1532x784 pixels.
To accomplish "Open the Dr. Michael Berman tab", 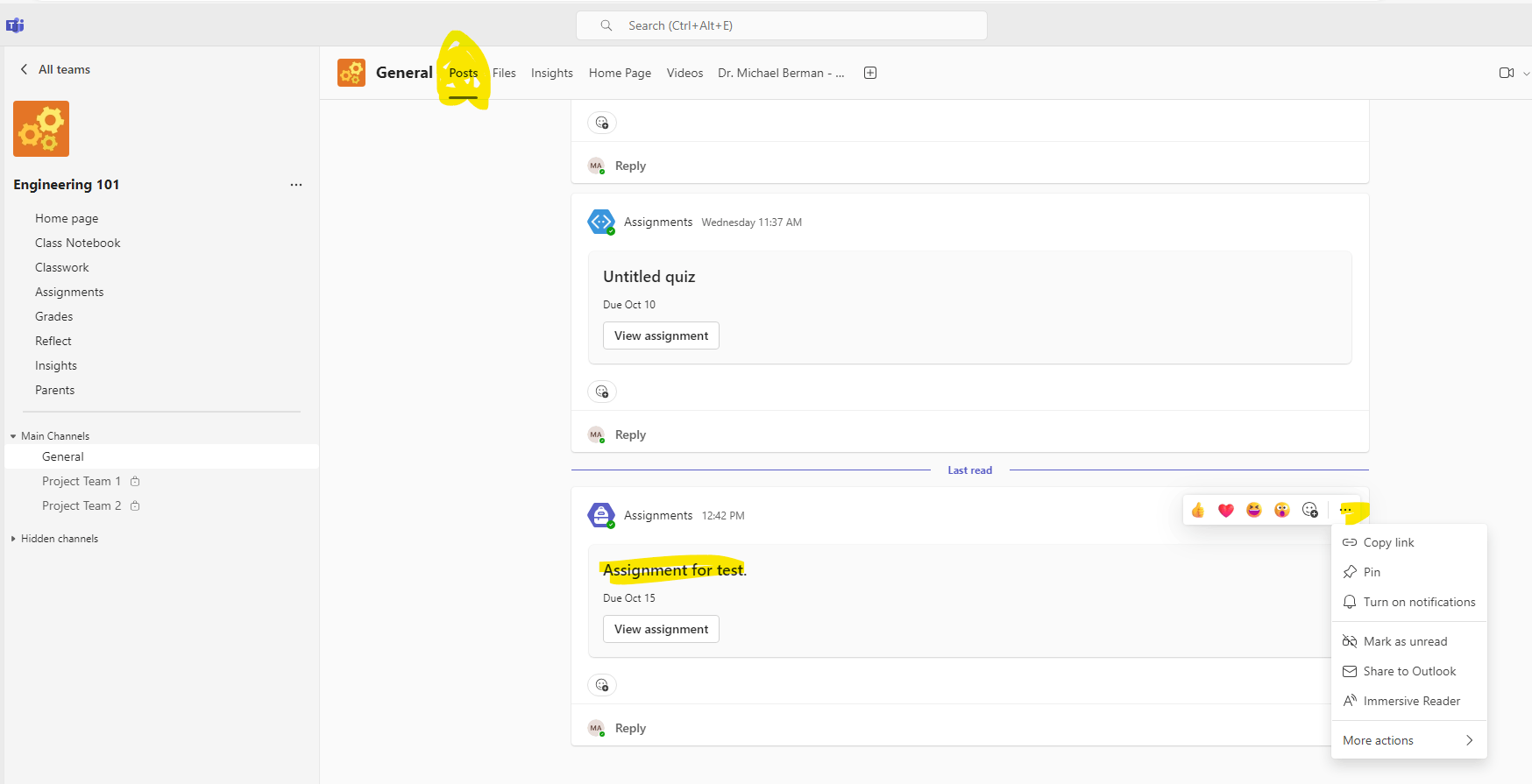I will 781,73.
